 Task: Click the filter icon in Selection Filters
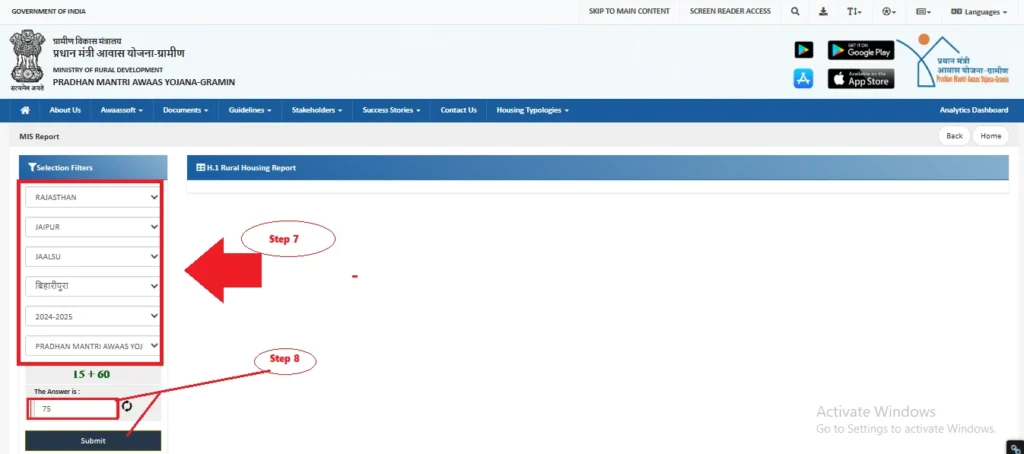32,168
